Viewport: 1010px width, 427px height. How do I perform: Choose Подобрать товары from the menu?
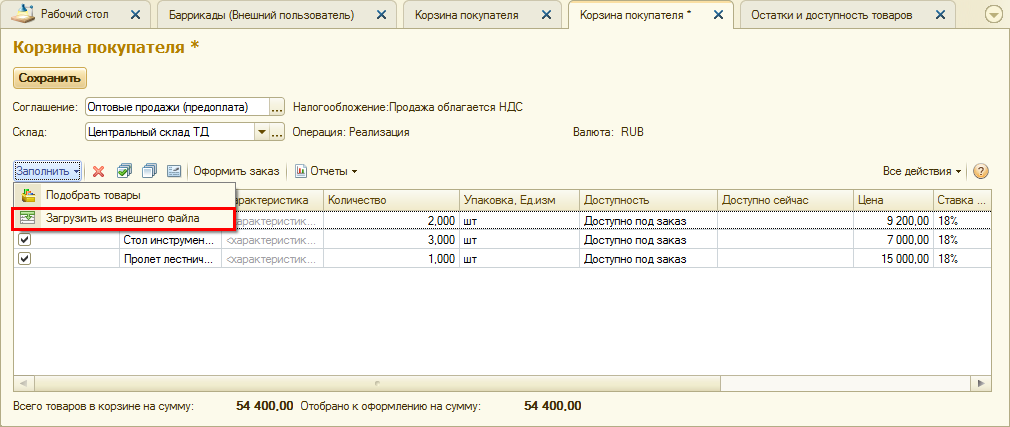tap(92, 195)
